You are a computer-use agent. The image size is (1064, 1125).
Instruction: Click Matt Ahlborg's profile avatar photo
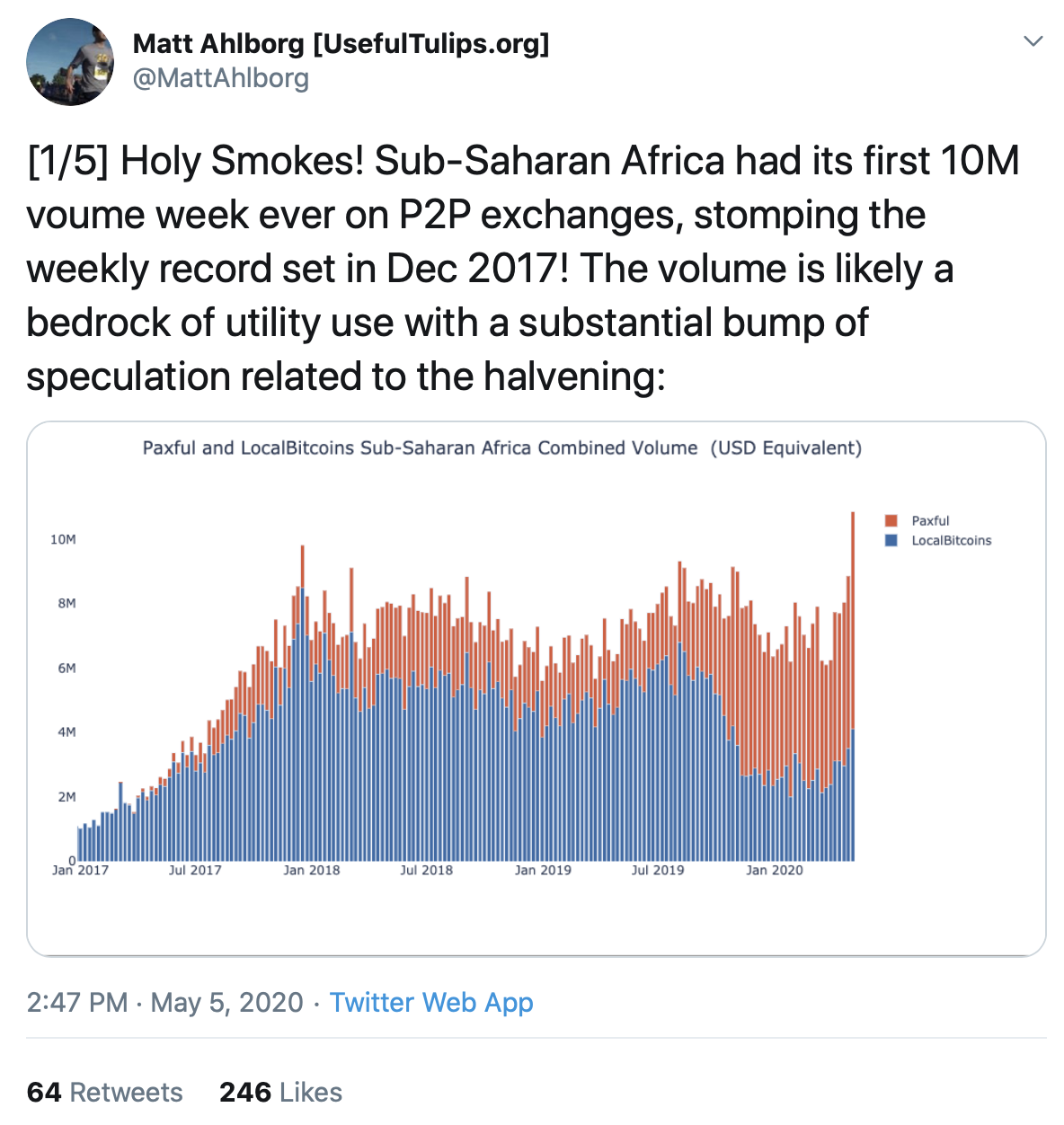[x=70, y=61]
